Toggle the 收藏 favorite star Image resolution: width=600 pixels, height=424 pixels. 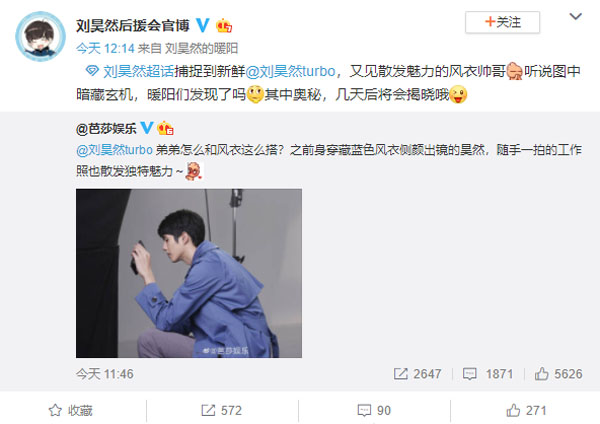tap(71, 411)
